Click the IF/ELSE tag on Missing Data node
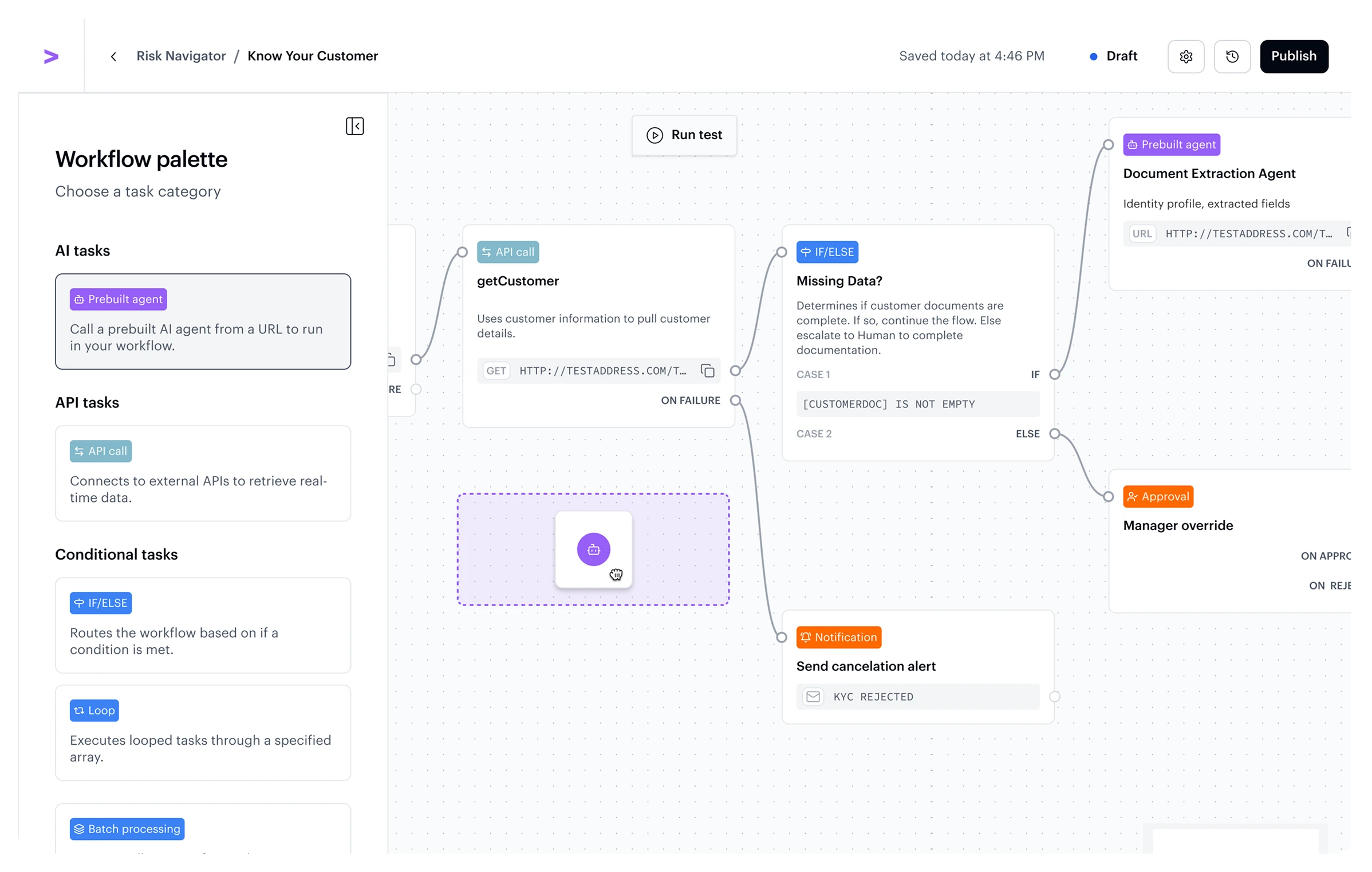 point(827,252)
